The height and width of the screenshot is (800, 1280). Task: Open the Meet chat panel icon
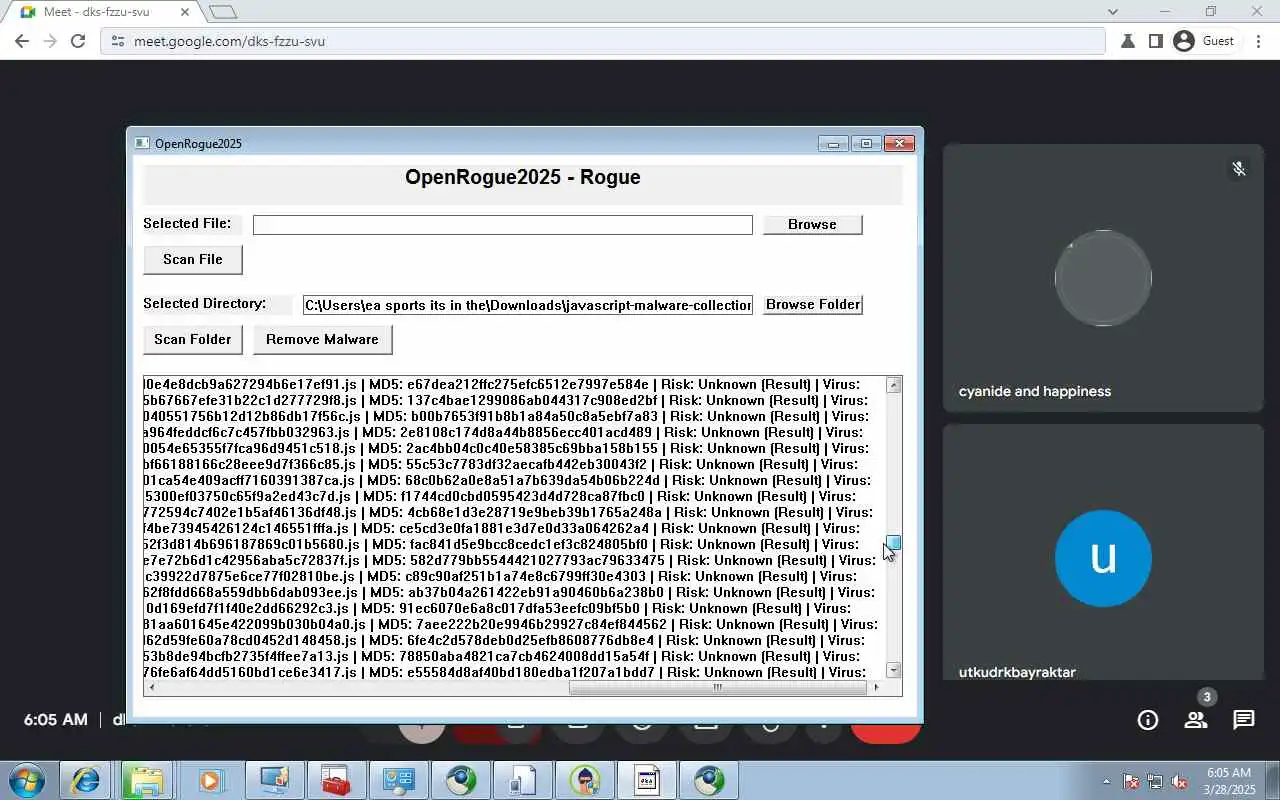pyautogui.click(x=1243, y=720)
